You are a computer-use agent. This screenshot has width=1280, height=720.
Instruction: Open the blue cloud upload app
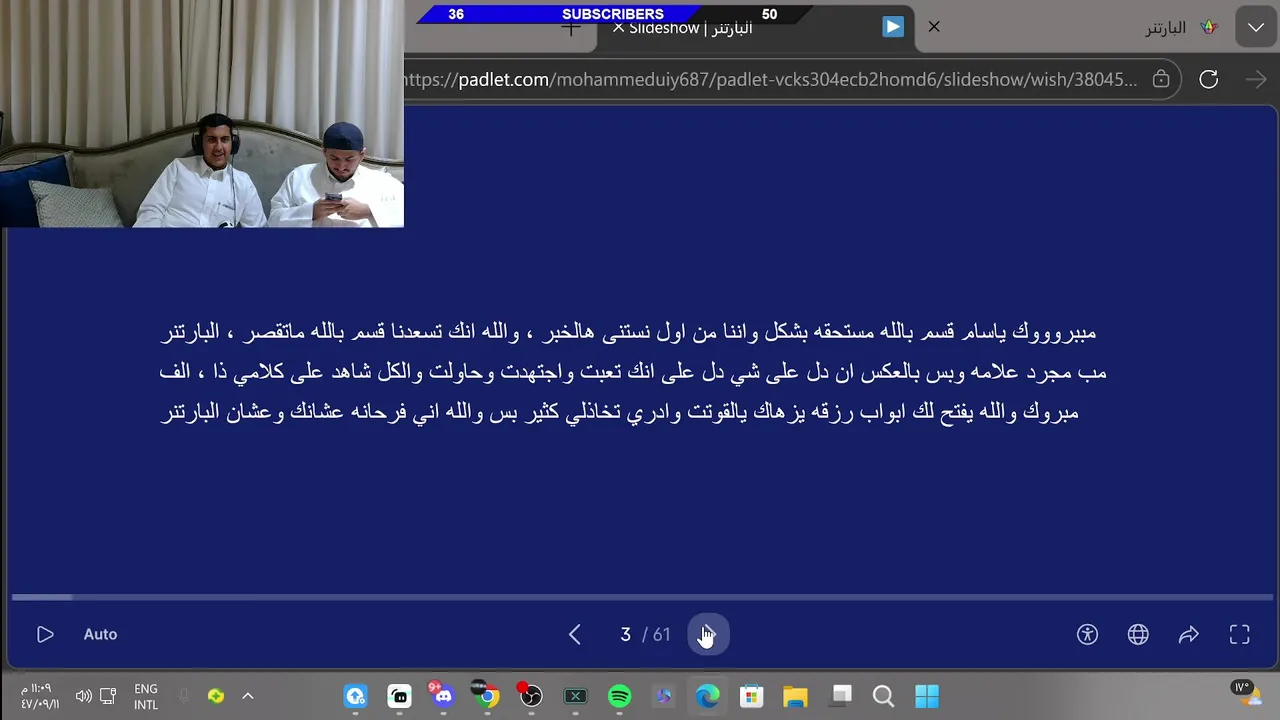click(x=355, y=696)
